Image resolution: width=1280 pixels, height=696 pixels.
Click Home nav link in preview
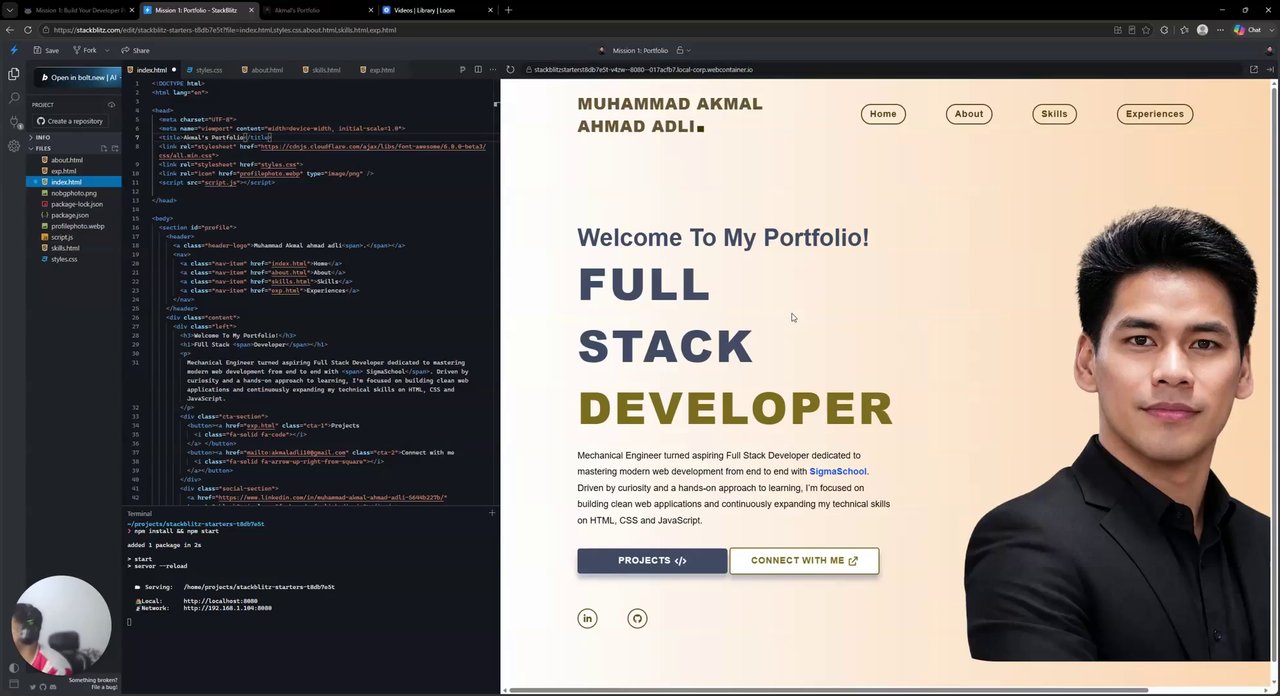(x=883, y=114)
